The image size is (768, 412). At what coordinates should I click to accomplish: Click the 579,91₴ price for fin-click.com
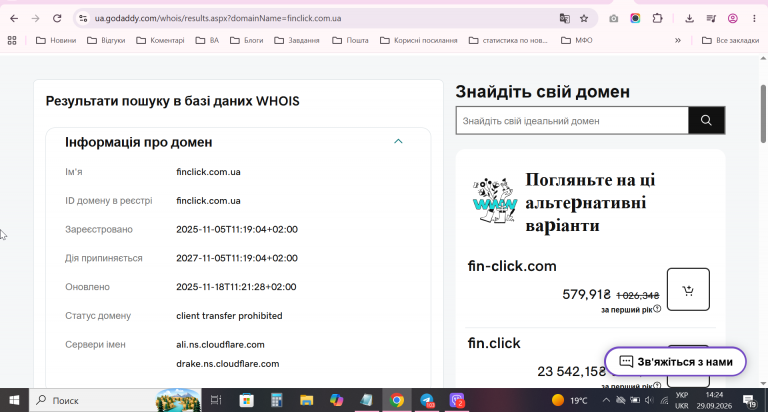coord(586,294)
